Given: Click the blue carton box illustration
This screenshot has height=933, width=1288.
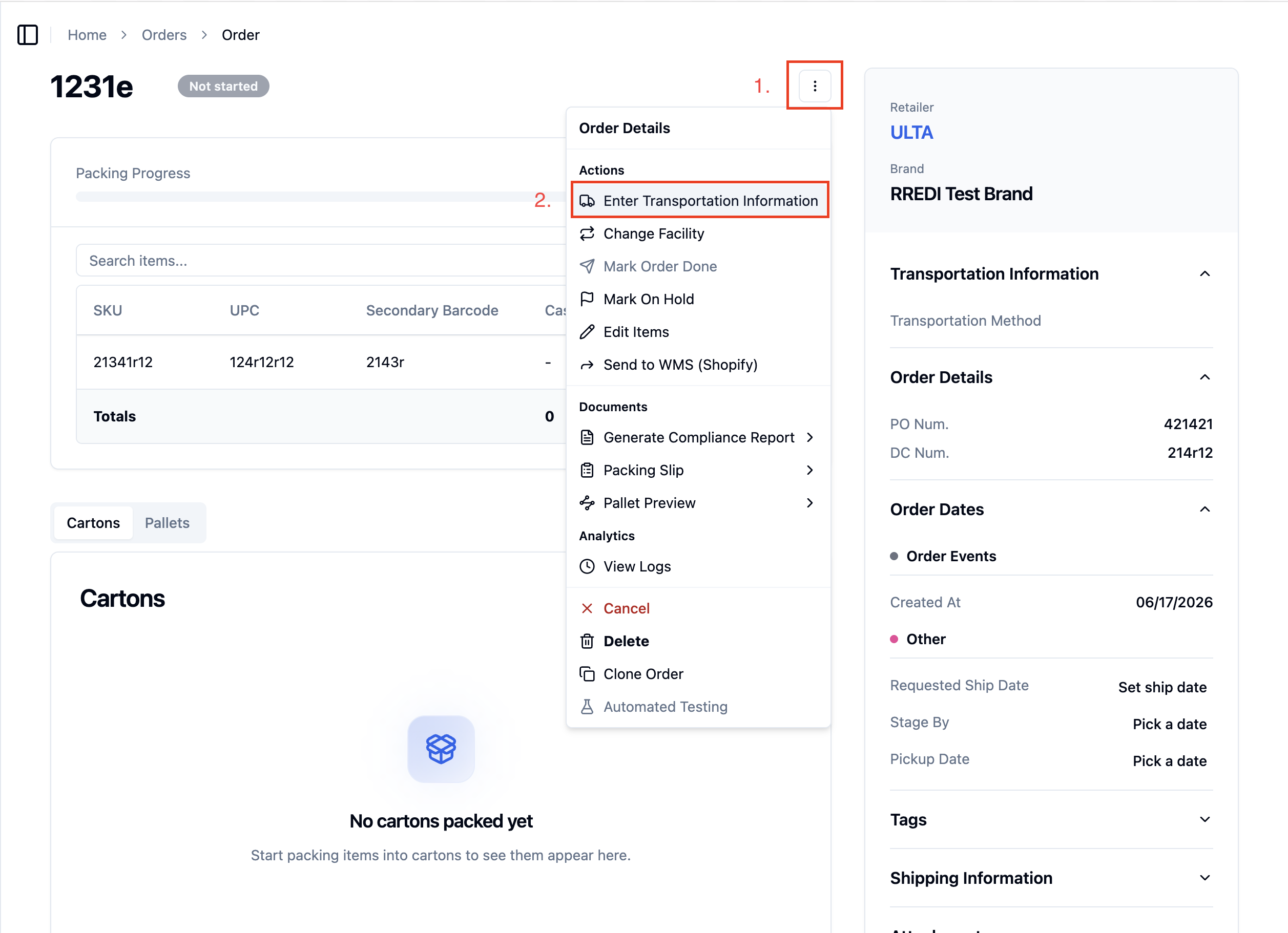Looking at the screenshot, I should pyautogui.click(x=441, y=749).
